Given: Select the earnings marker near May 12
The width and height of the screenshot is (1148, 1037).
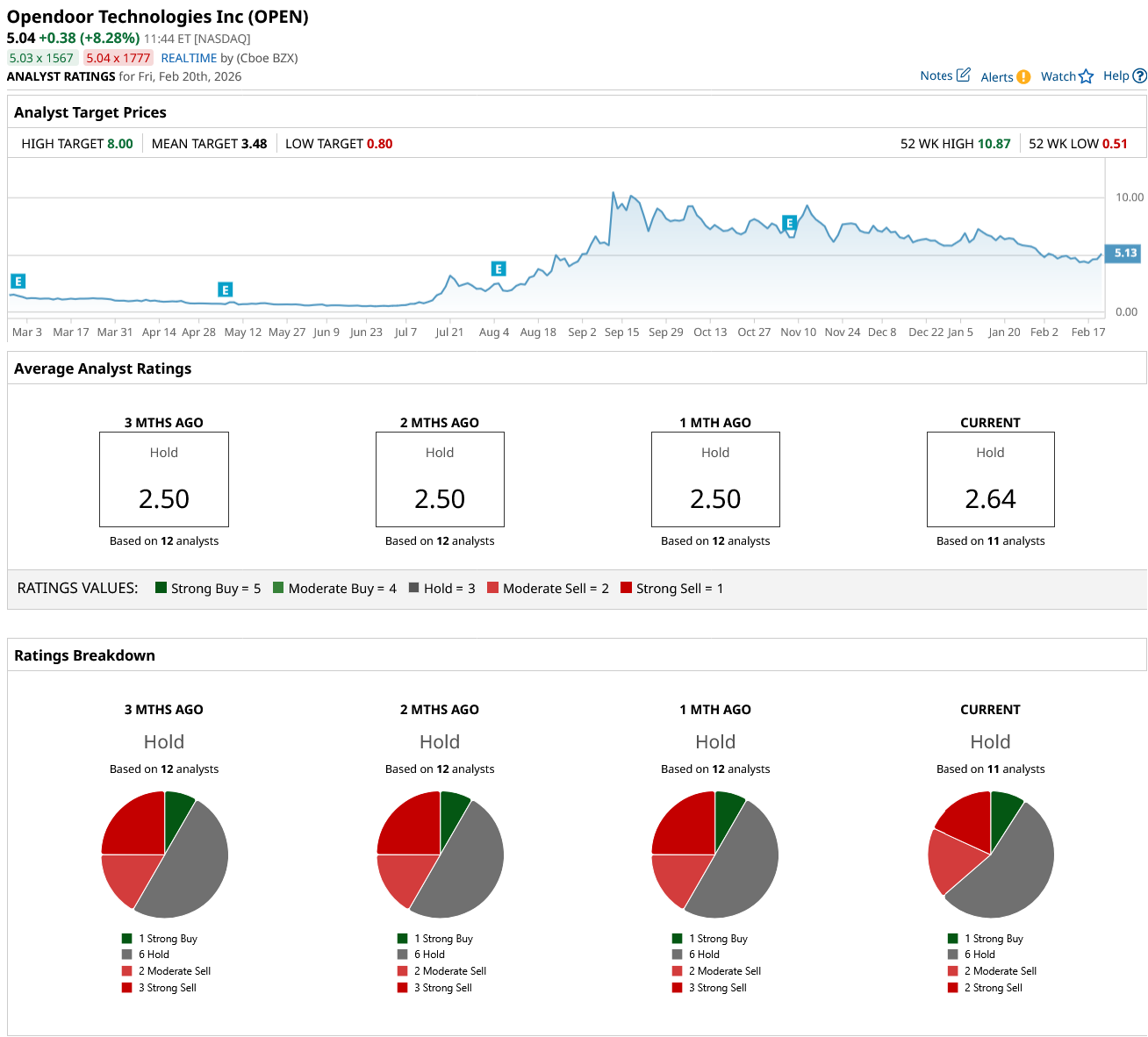Looking at the screenshot, I should 226,290.
